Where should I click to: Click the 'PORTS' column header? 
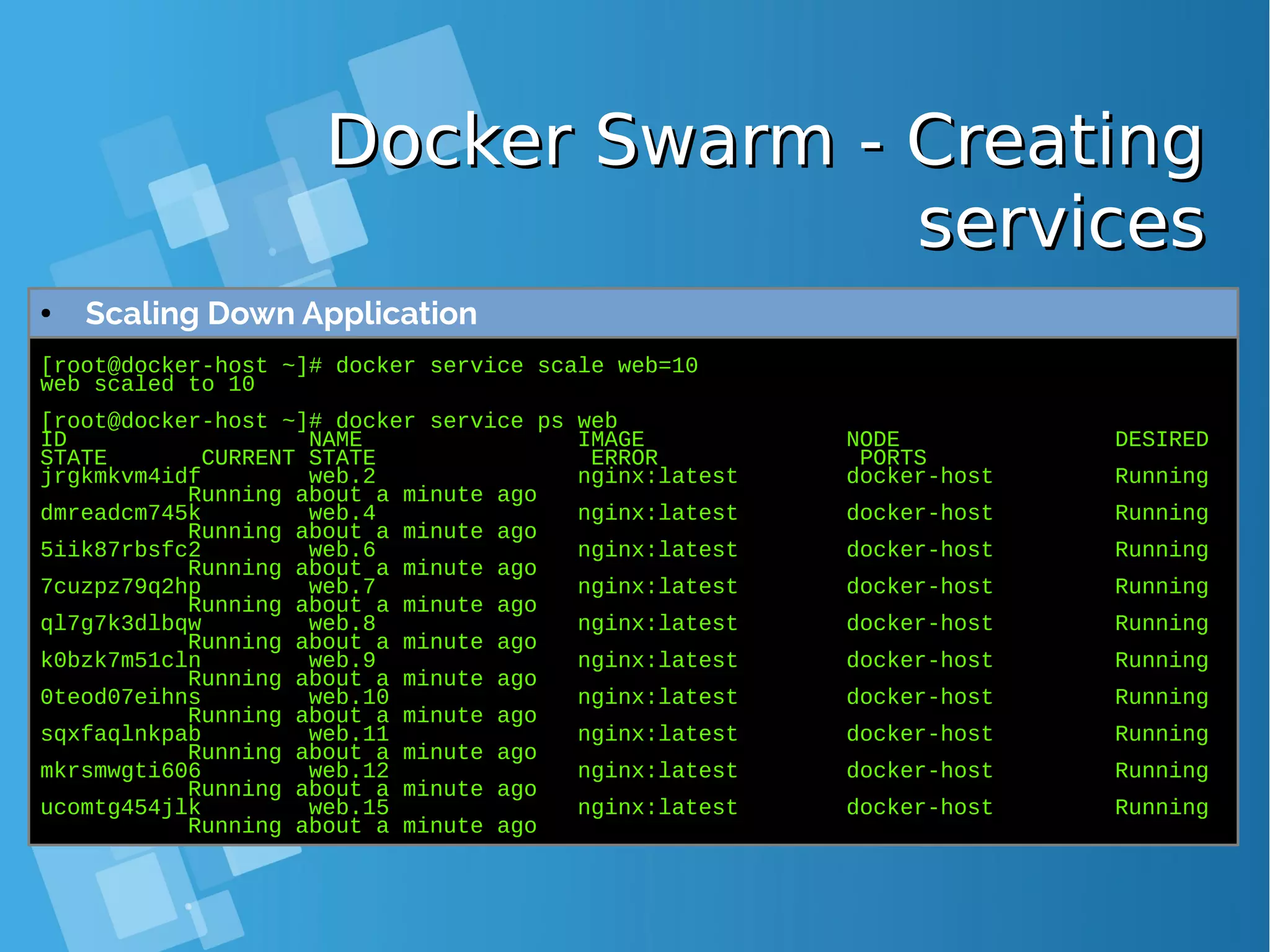[x=893, y=458]
